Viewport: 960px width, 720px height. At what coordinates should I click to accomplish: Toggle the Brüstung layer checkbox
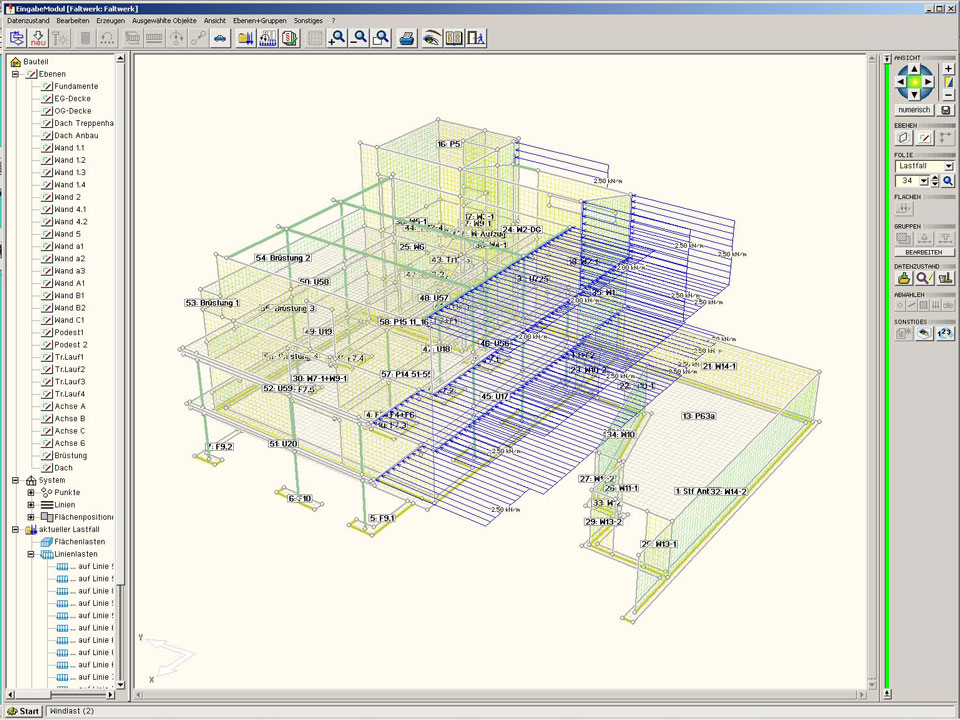(x=46, y=456)
